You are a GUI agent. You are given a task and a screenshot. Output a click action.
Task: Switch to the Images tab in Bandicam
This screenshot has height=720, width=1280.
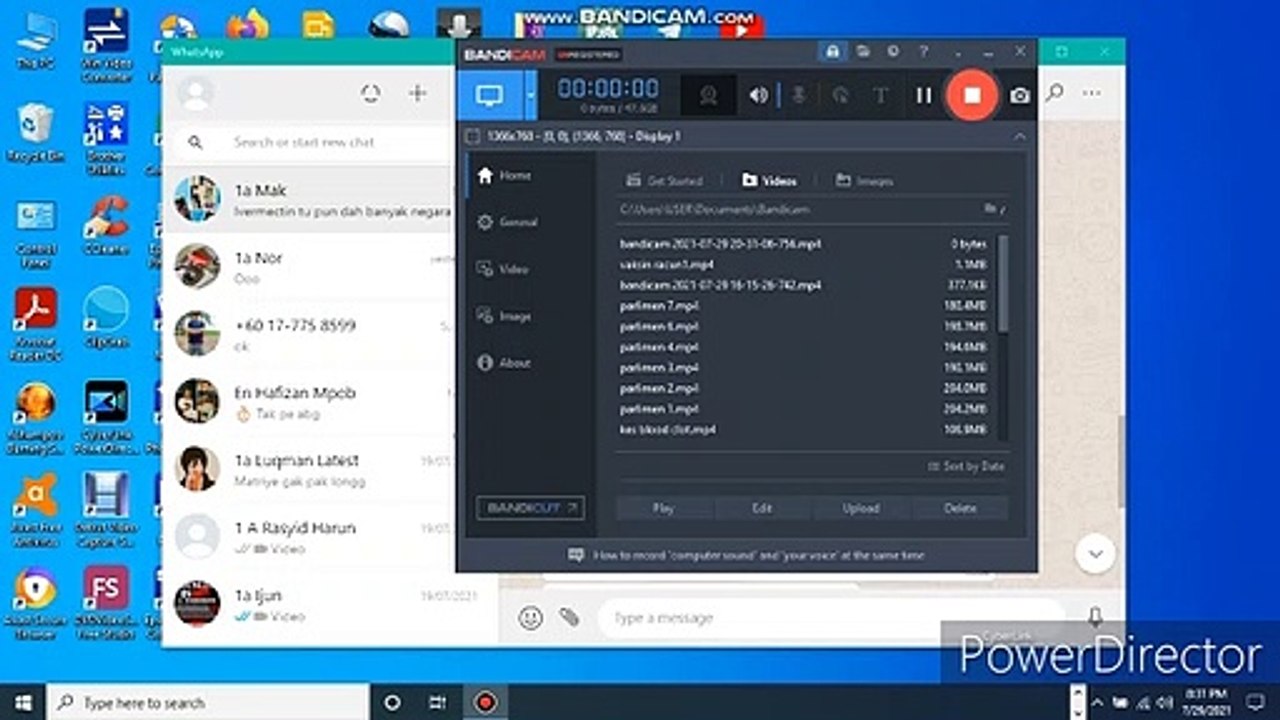pyautogui.click(x=864, y=181)
